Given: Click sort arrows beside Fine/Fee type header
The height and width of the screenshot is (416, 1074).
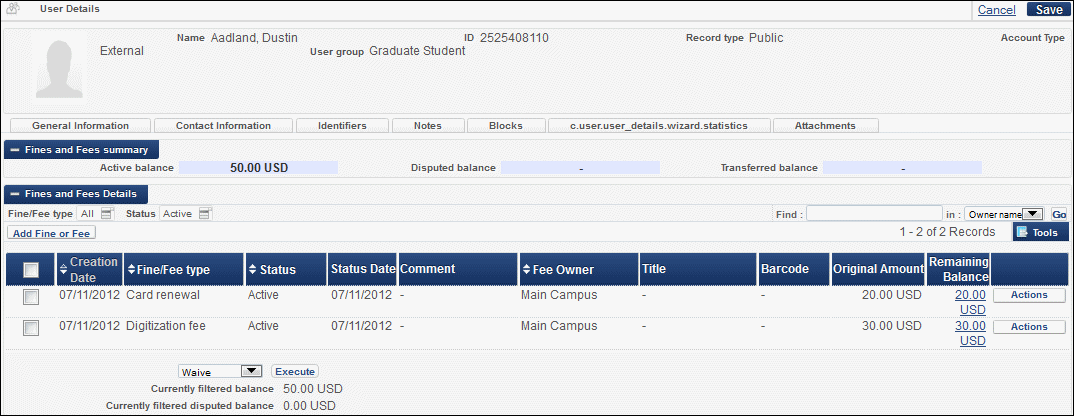Looking at the screenshot, I should [x=131, y=270].
